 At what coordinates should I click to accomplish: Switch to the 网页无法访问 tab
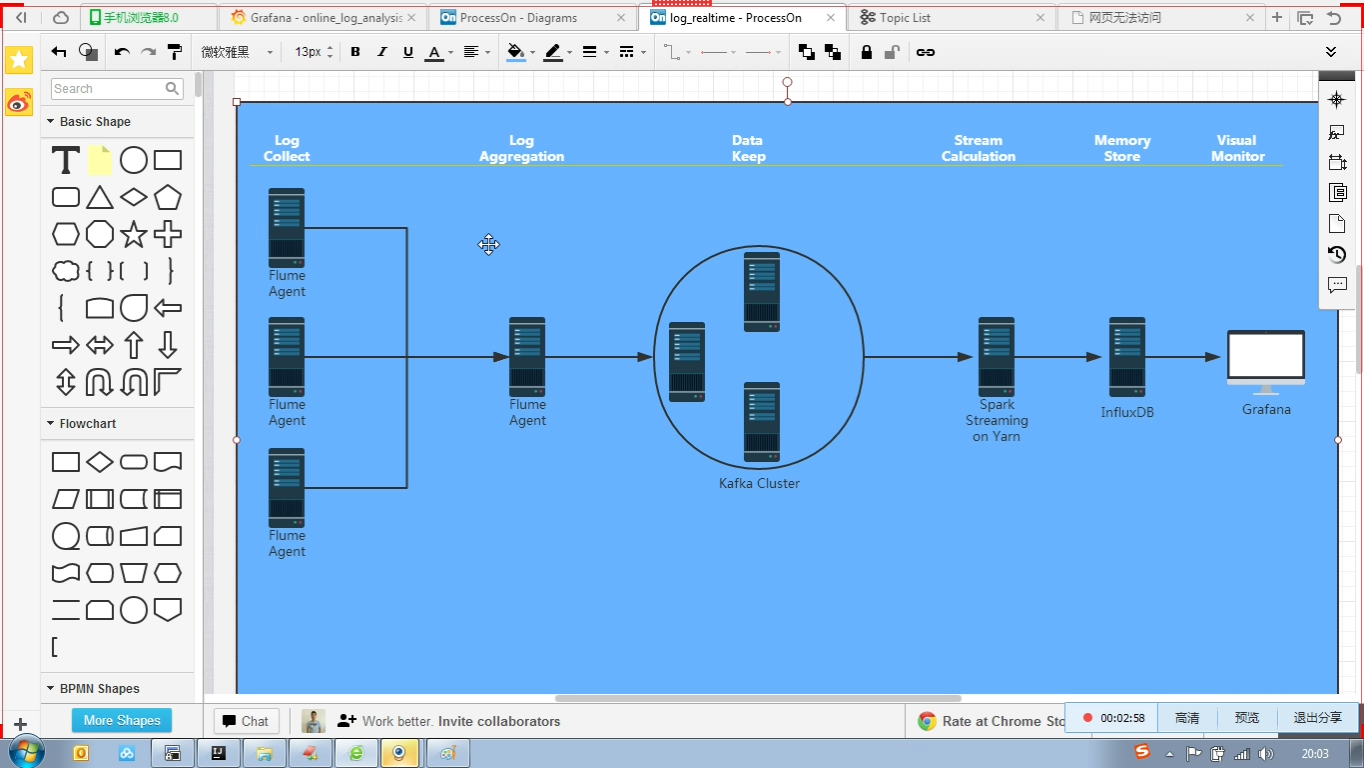click(x=1163, y=17)
